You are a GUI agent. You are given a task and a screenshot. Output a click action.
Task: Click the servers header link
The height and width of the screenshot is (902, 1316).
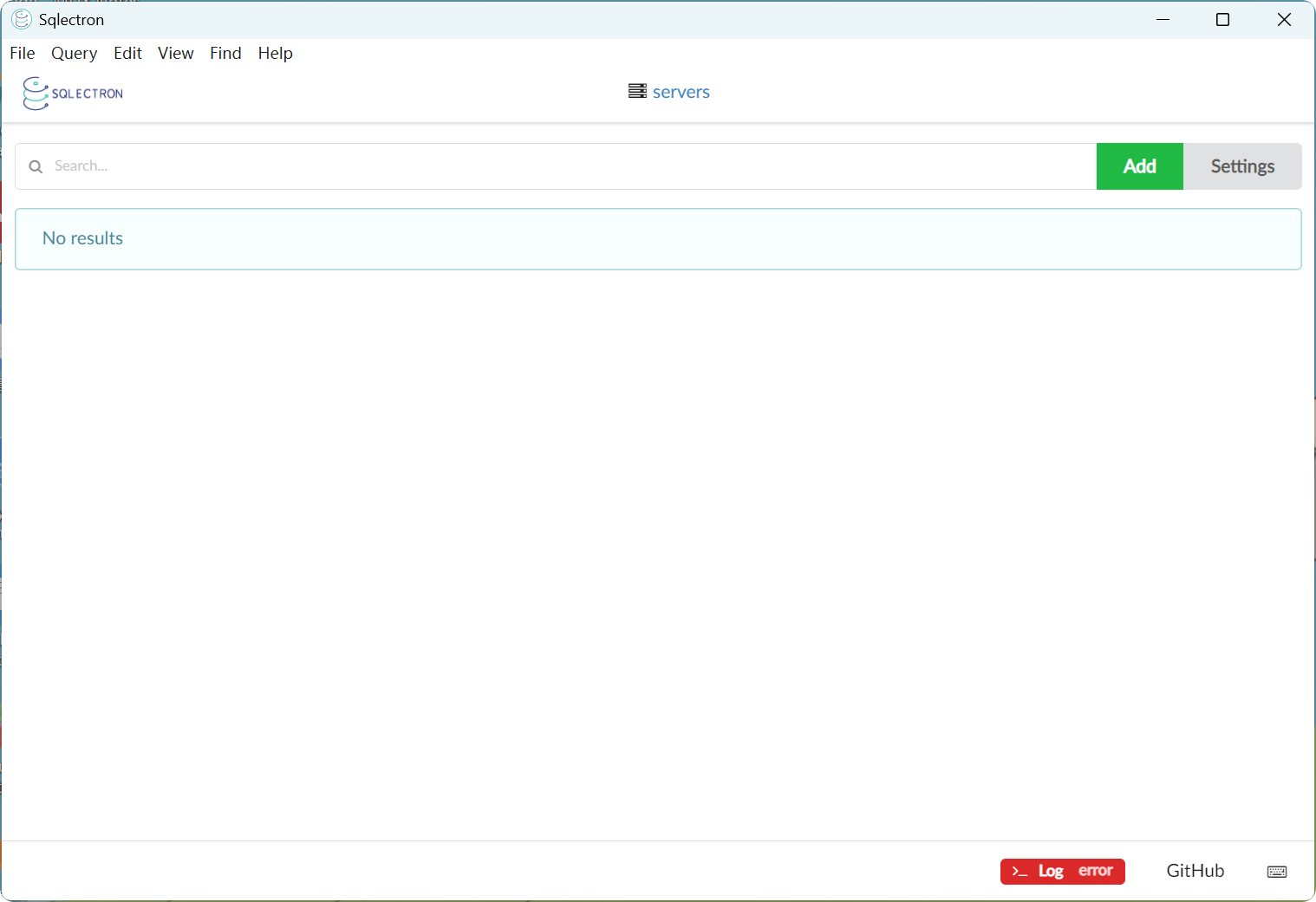point(681,92)
